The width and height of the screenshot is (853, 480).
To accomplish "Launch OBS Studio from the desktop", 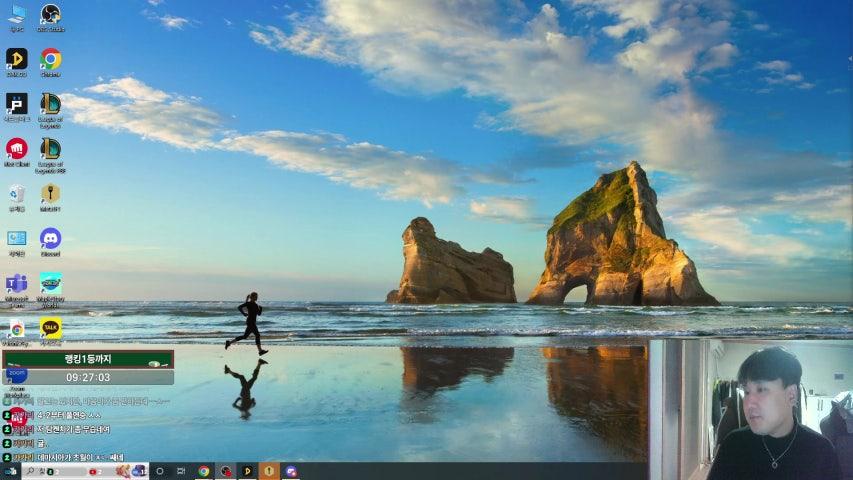I will (51, 17).
